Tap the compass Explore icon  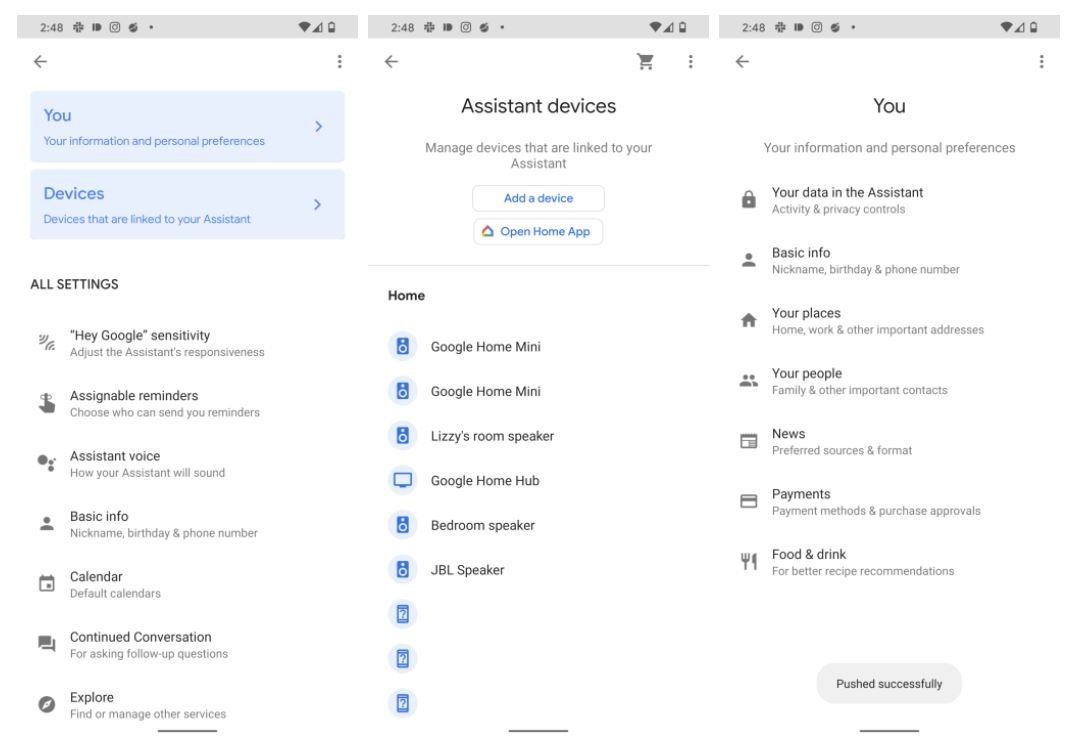point(46,705)
